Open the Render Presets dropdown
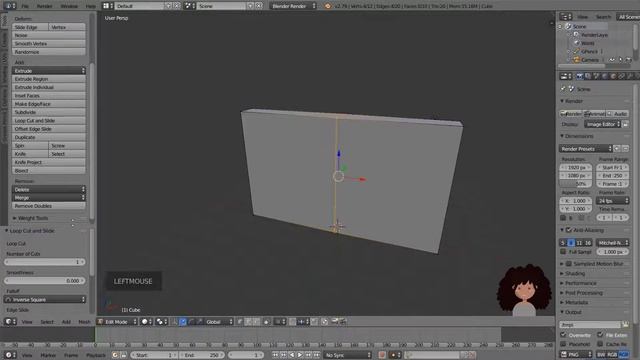 click(x=586, y=149)
